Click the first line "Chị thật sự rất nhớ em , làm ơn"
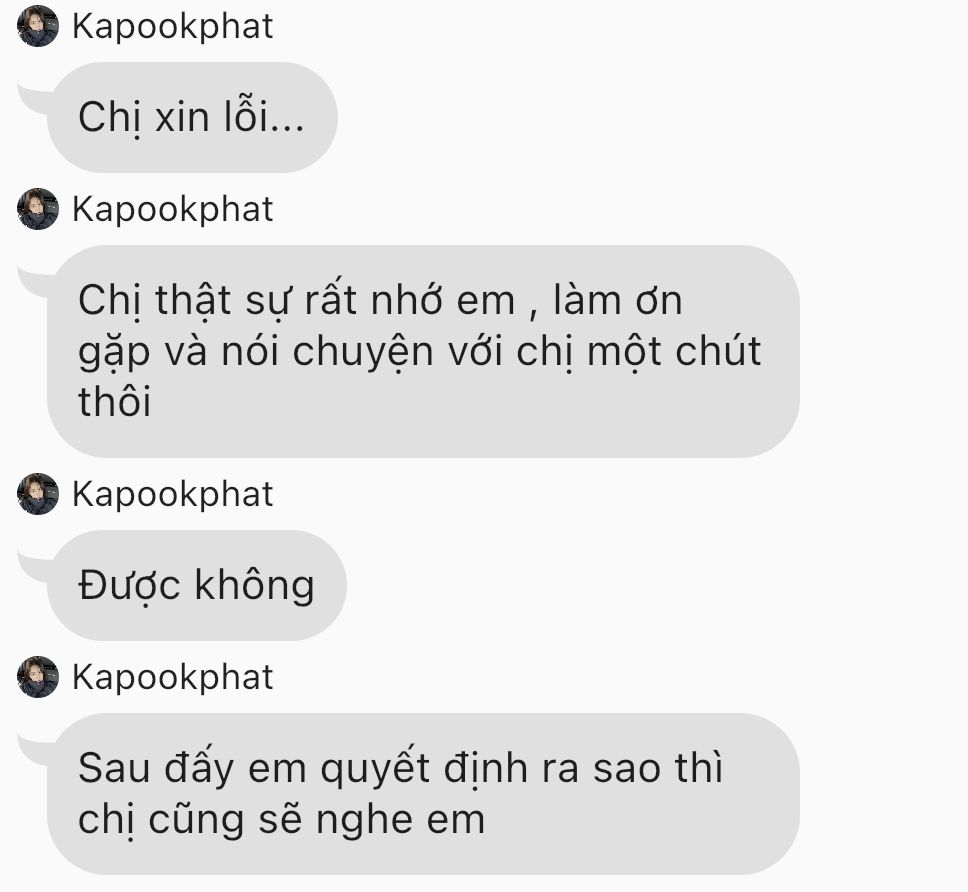 click(380, 301)
